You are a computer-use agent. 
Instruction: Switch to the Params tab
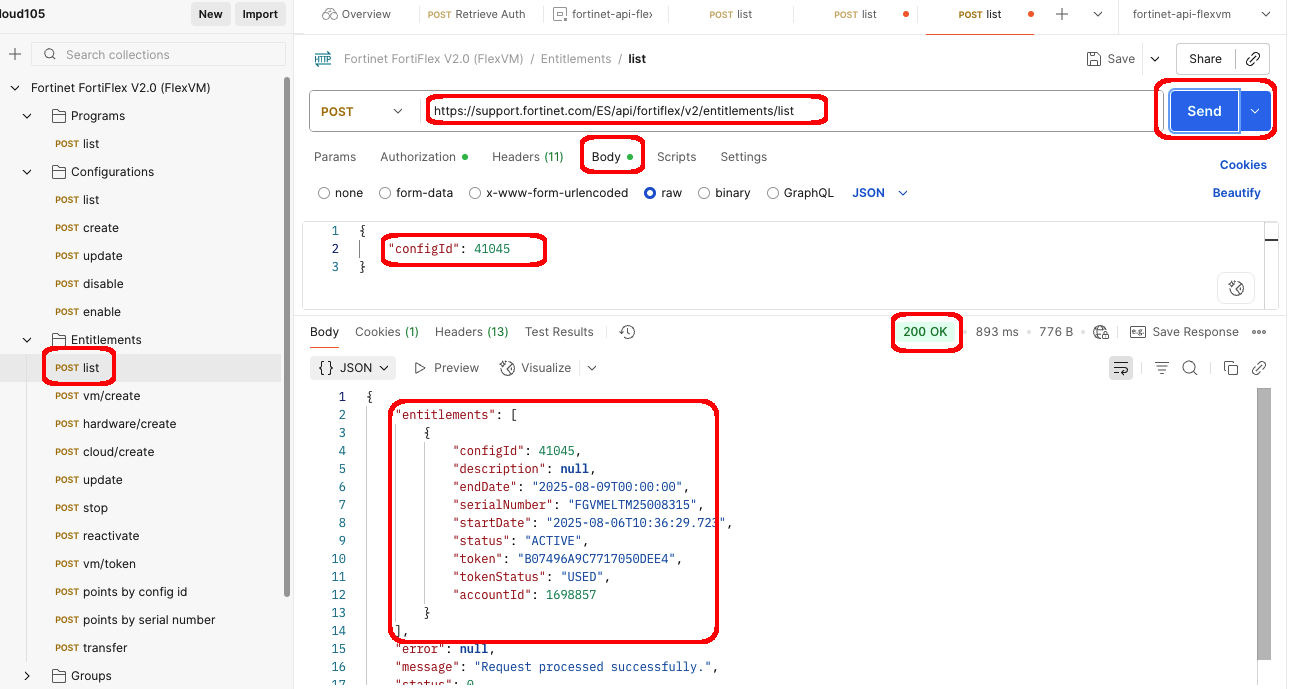tap(335, 157)
